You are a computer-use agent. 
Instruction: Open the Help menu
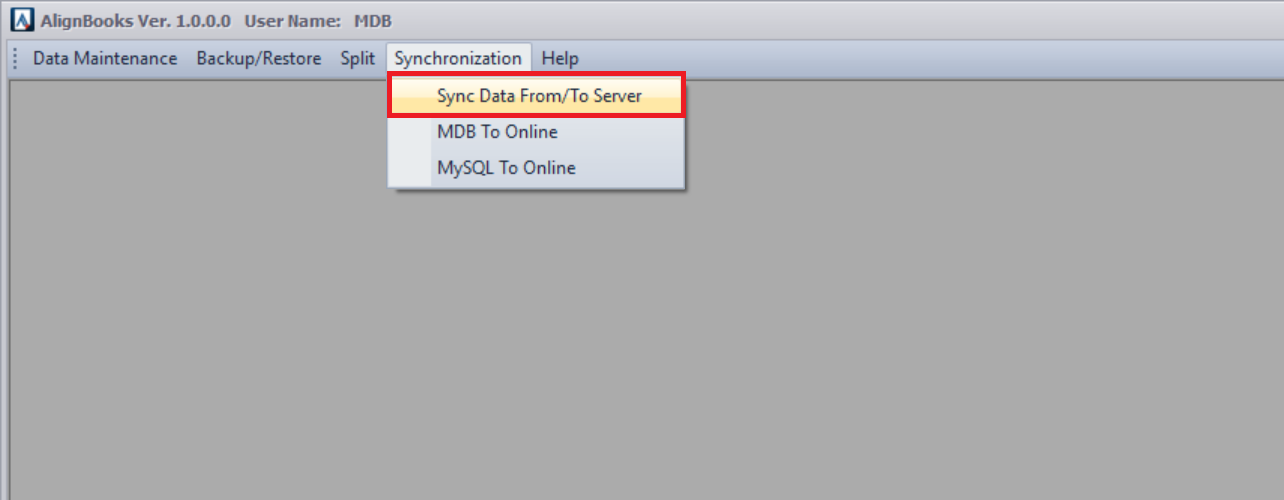[560, 58]
